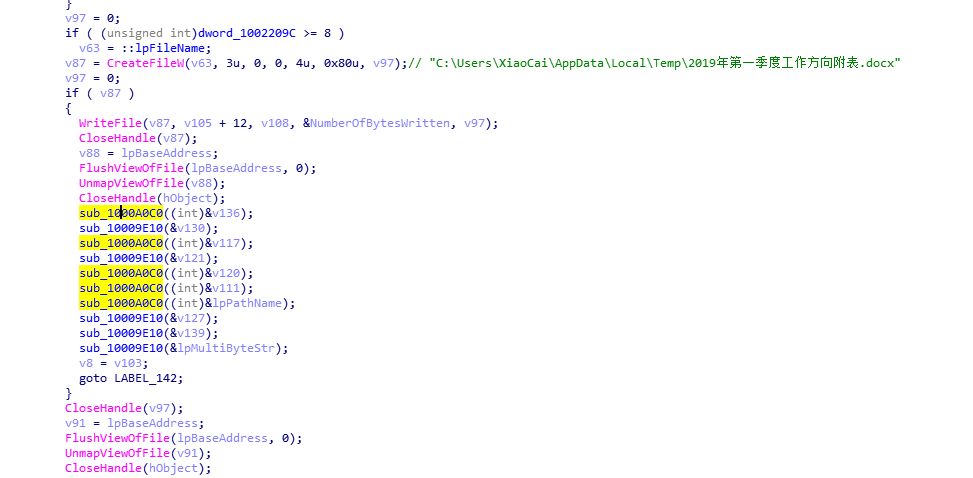Select the WriteFile function name
The image size is (973, 478).
coord(110,123)
